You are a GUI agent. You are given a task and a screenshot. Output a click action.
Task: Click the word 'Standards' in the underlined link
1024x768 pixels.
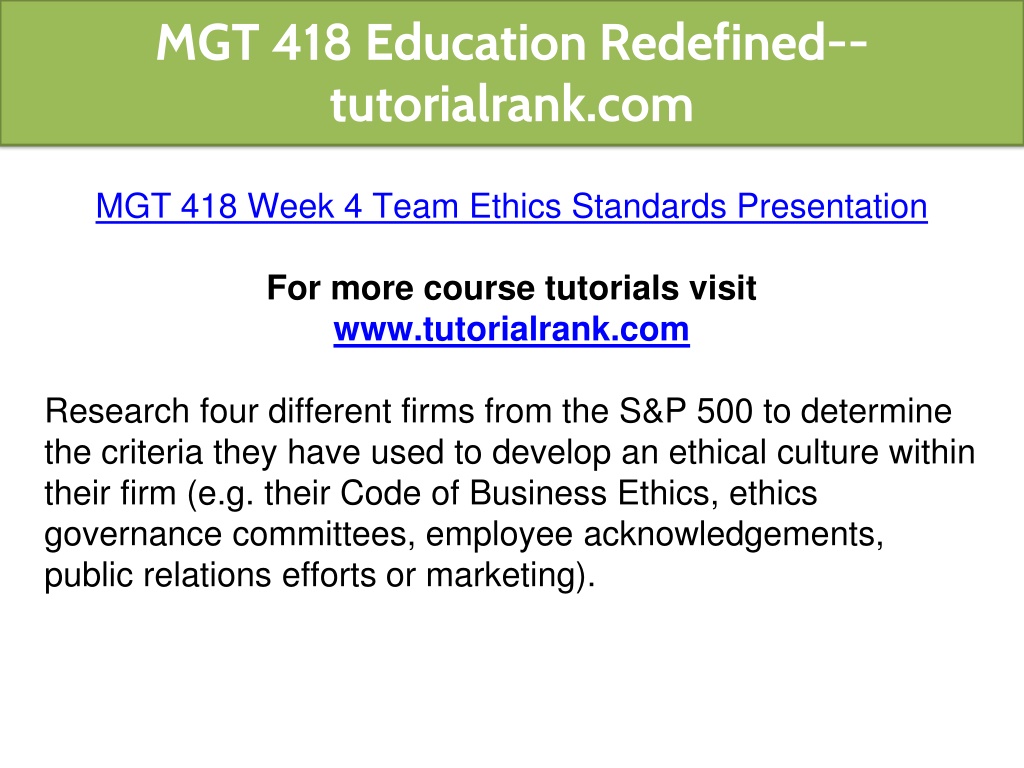[x=648, y=206]
